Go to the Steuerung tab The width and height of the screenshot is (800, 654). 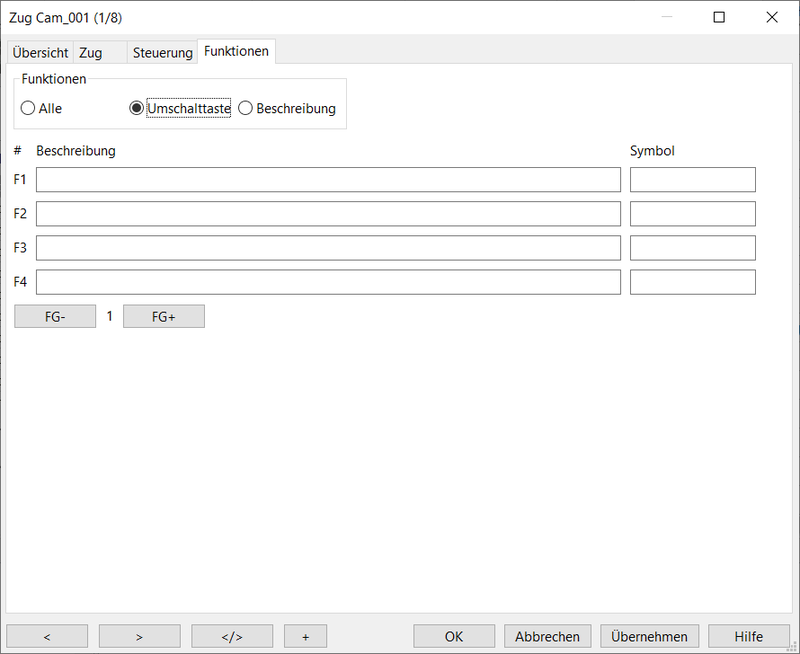[162, 52]
